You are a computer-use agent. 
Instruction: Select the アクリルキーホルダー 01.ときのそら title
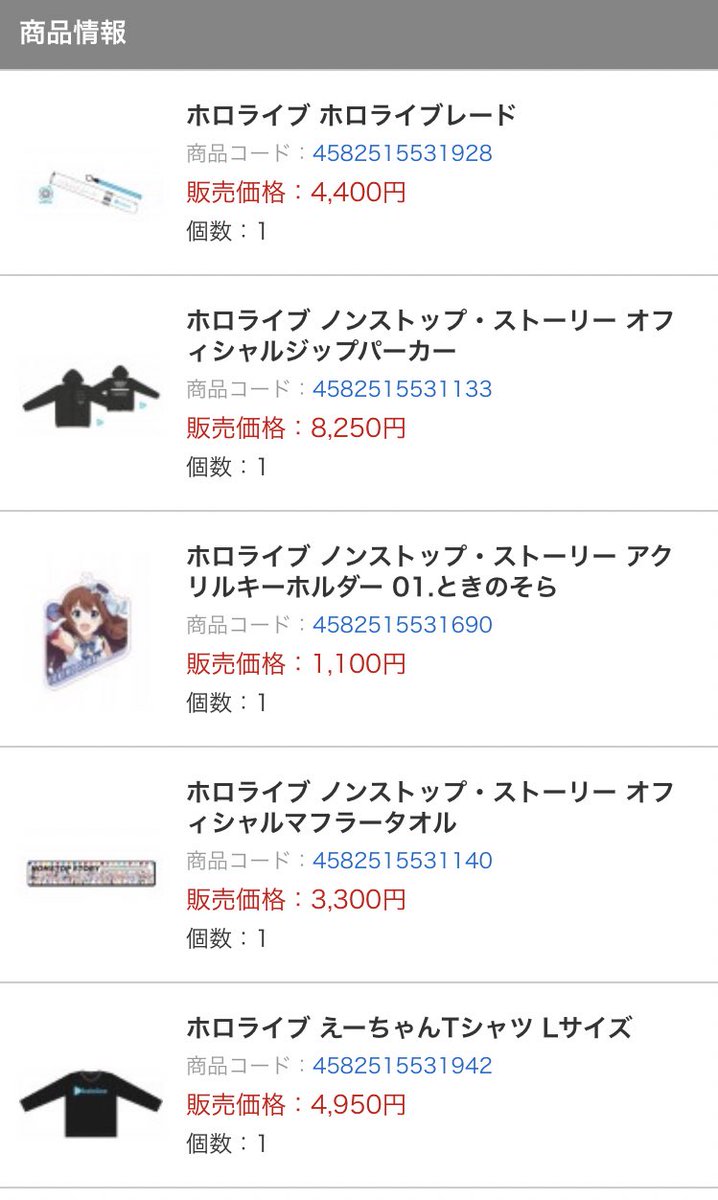point(430,572)
